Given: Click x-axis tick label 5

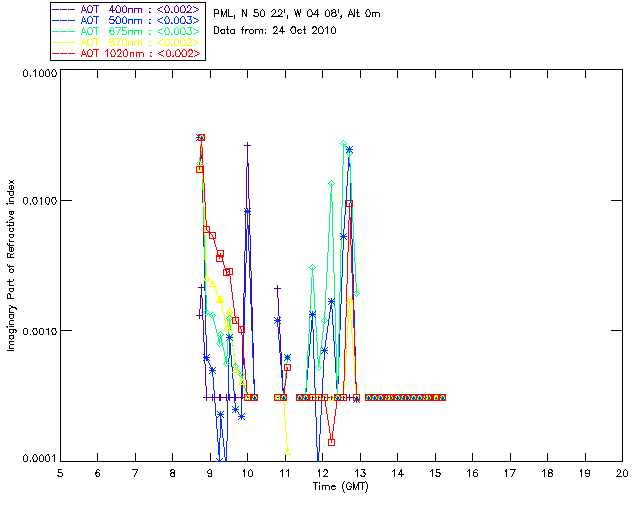Looking at the screenshot, I should pyautogui.click(x=60, y=473).
